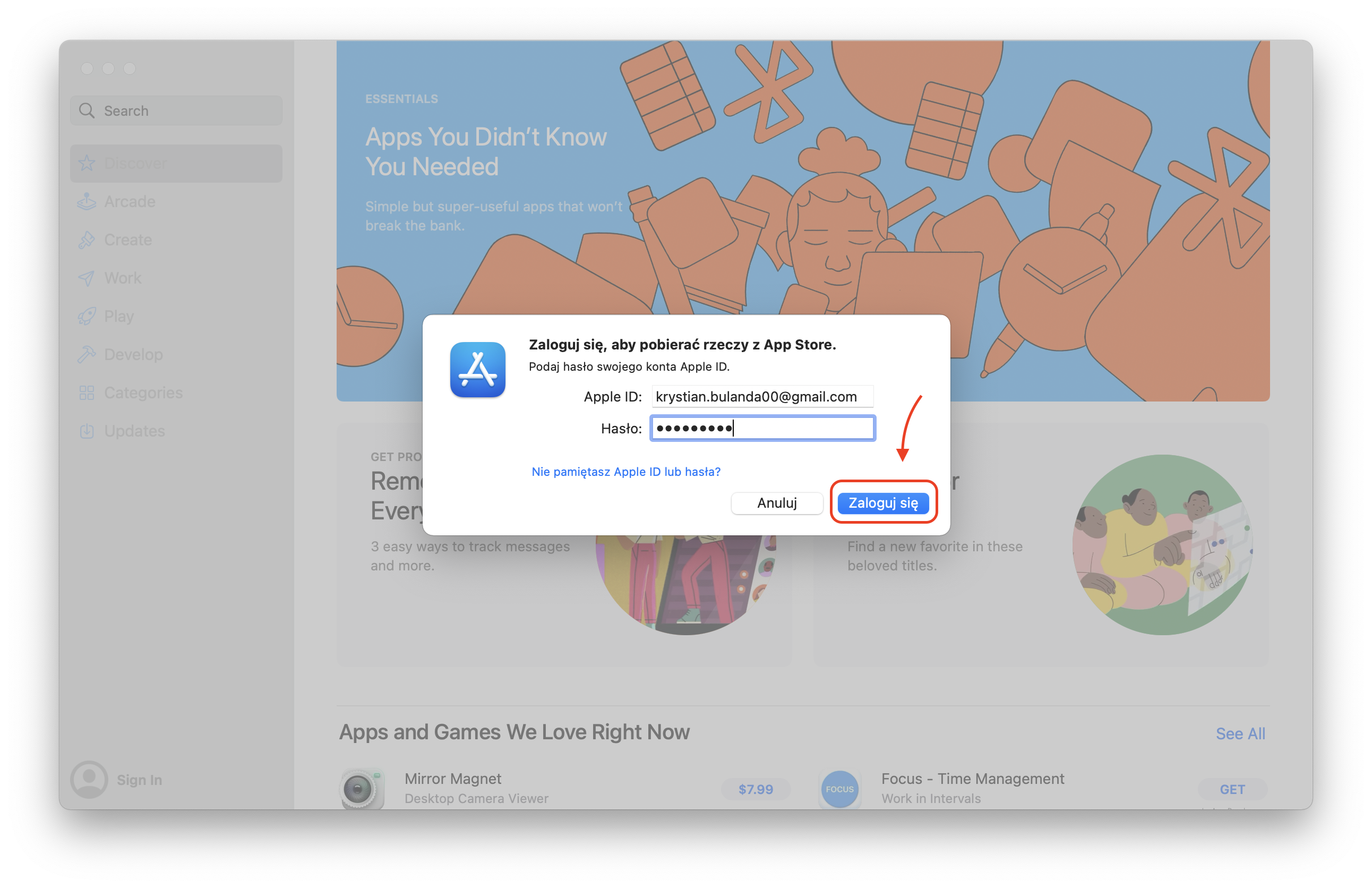
Task: Click the Develop hammer icon
Action: (x=87, y=355)
